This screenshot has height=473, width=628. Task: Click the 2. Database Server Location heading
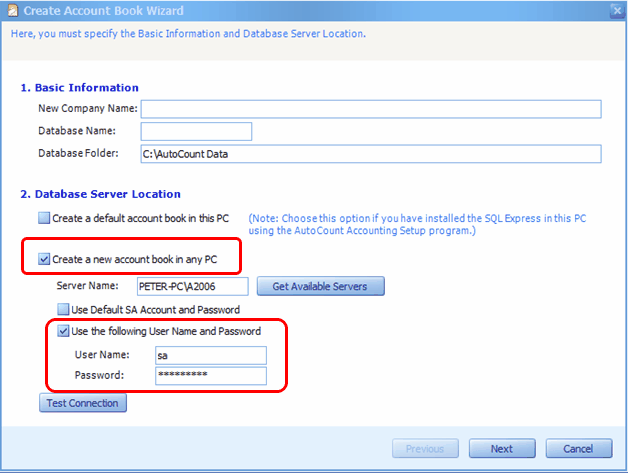(100, 194)
